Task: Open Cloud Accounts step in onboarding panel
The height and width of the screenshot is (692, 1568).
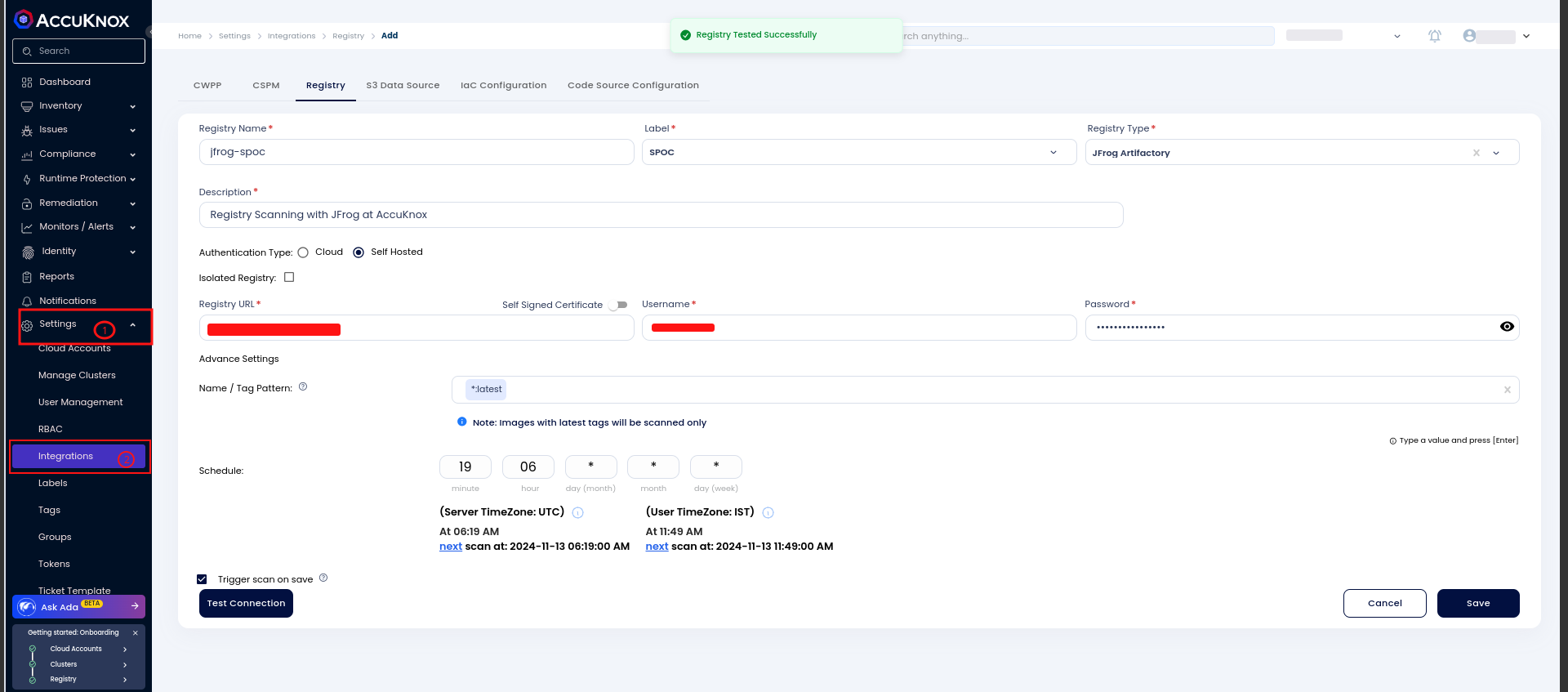Action: pyautogui.click(x=79, y=649)
